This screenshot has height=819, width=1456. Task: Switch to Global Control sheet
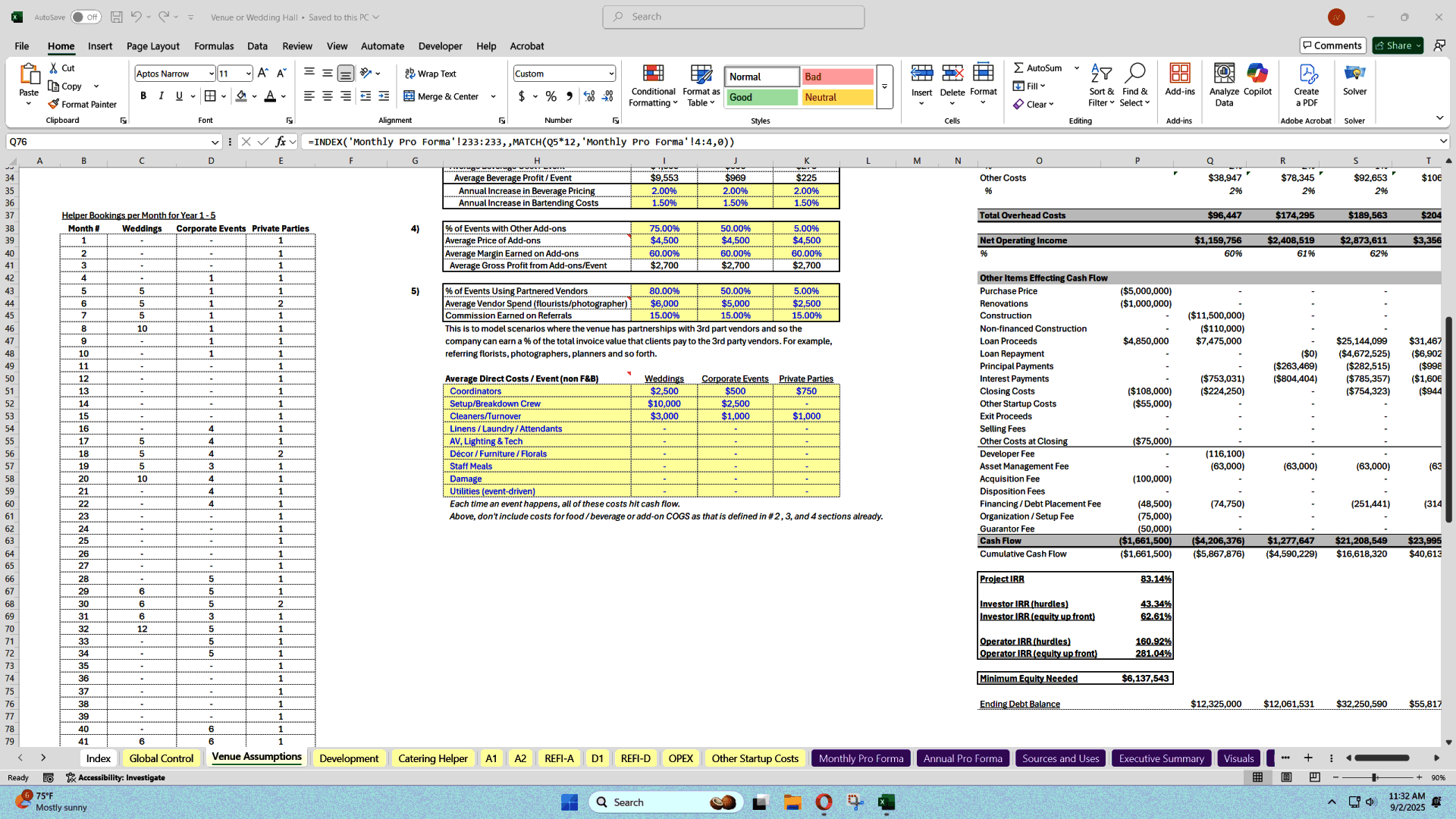tap(162, 758)
